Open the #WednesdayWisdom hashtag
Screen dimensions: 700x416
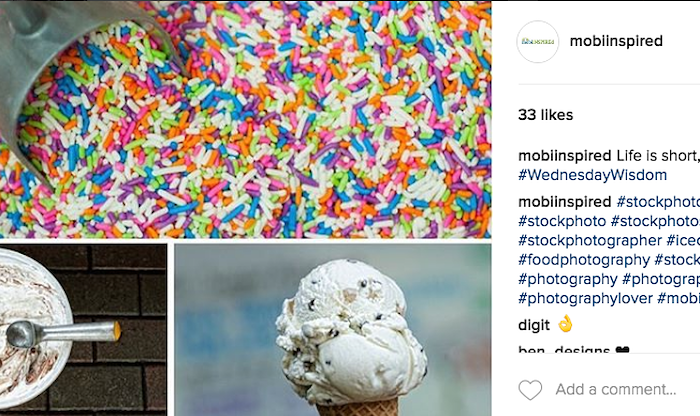592,175
